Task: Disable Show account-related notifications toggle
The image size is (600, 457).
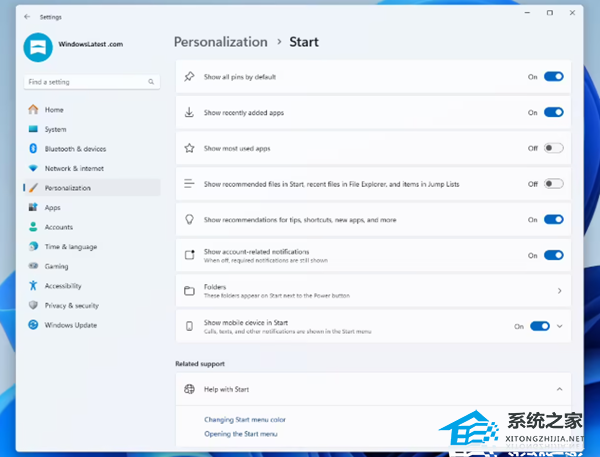Action: [554, 255]
